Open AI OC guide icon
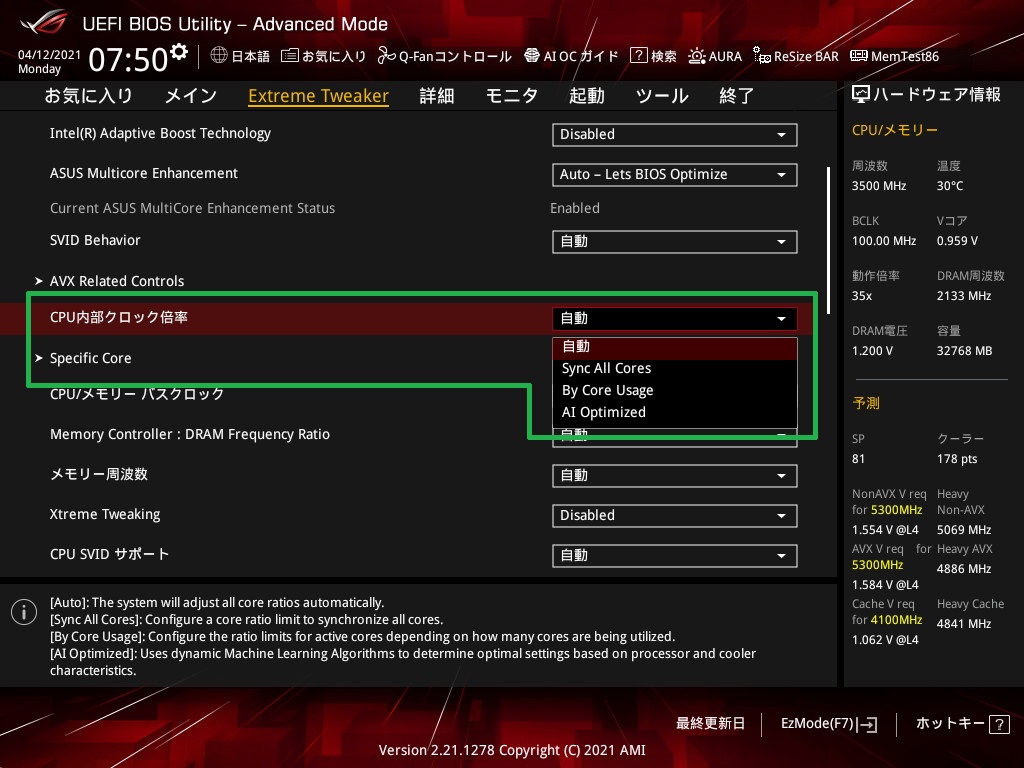This screenshot has height=768, width=1024. (532, 56)
